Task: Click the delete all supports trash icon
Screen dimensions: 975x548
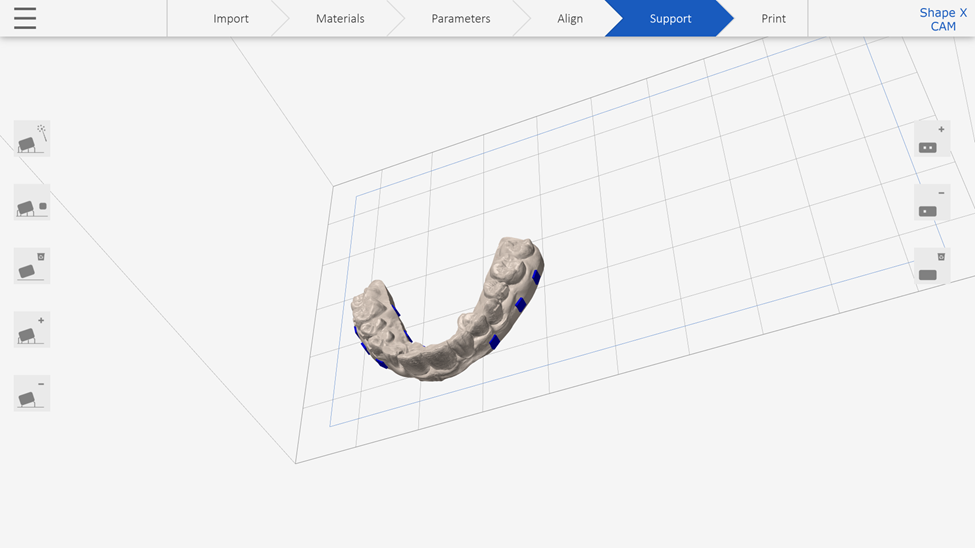Action: 32,266
